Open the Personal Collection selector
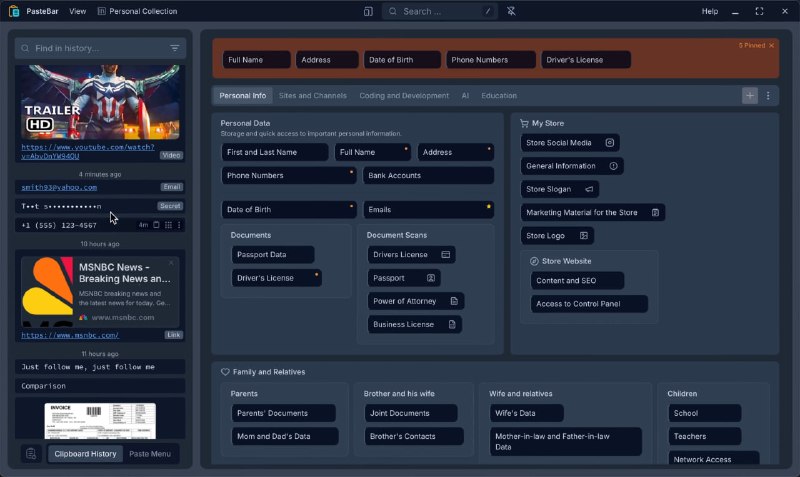800x477 pixels. click(x=137, y=11)
